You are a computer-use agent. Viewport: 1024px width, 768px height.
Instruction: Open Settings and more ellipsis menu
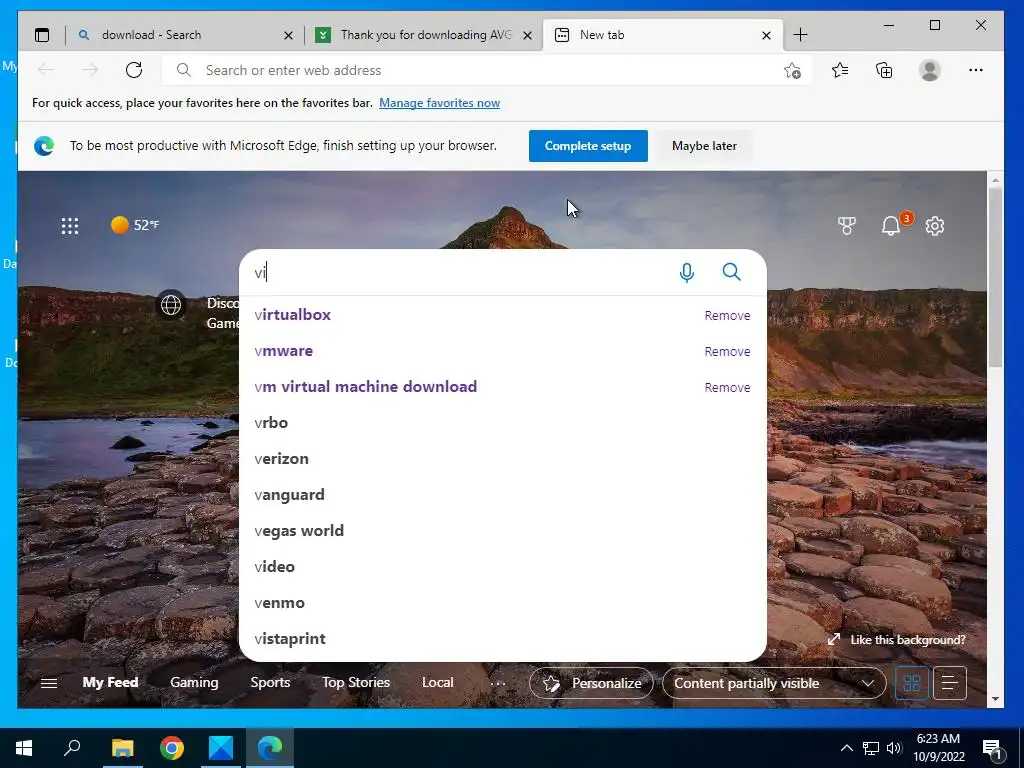[x=976, y=70]
